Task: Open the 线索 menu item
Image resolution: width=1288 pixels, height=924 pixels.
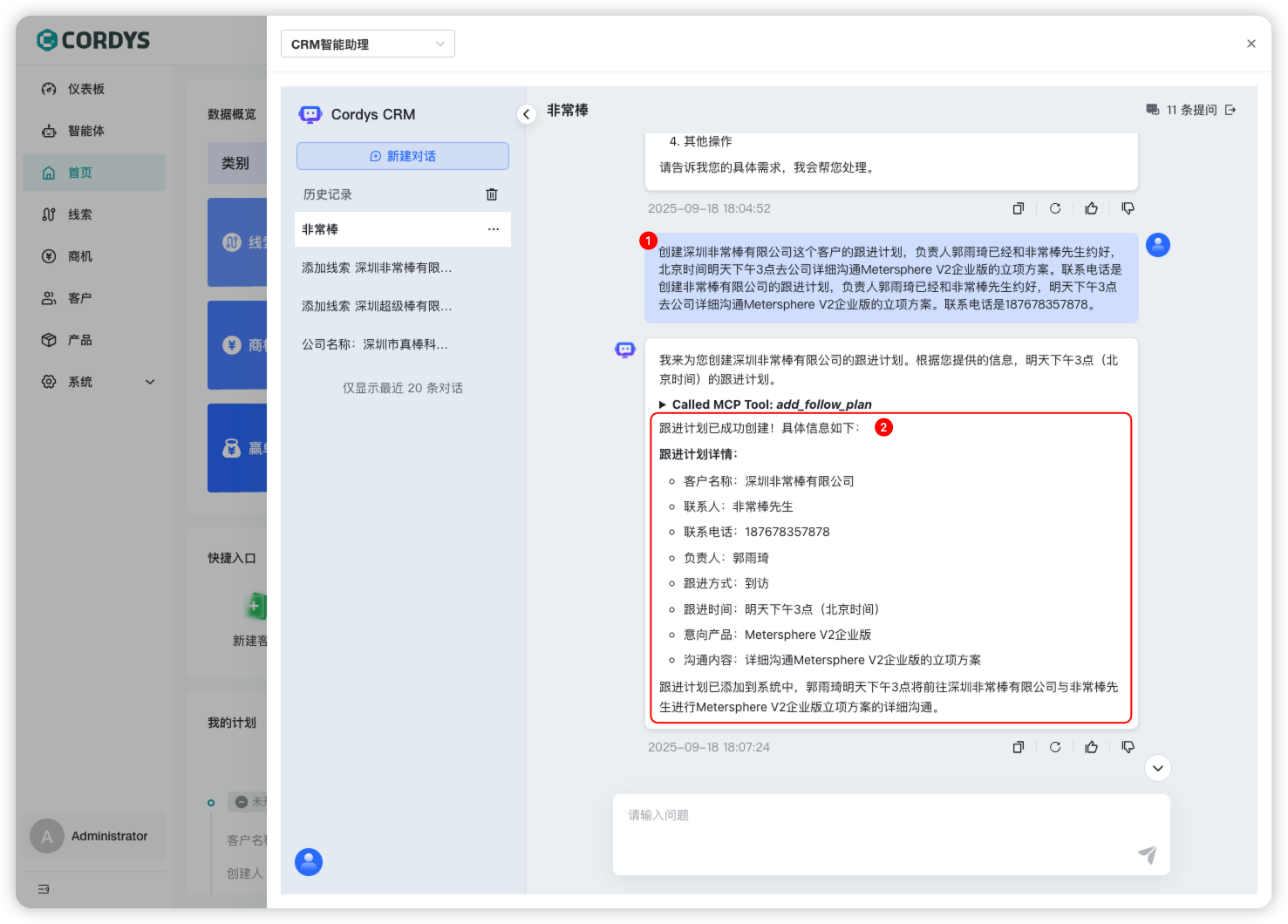Action: coord(80,214)
